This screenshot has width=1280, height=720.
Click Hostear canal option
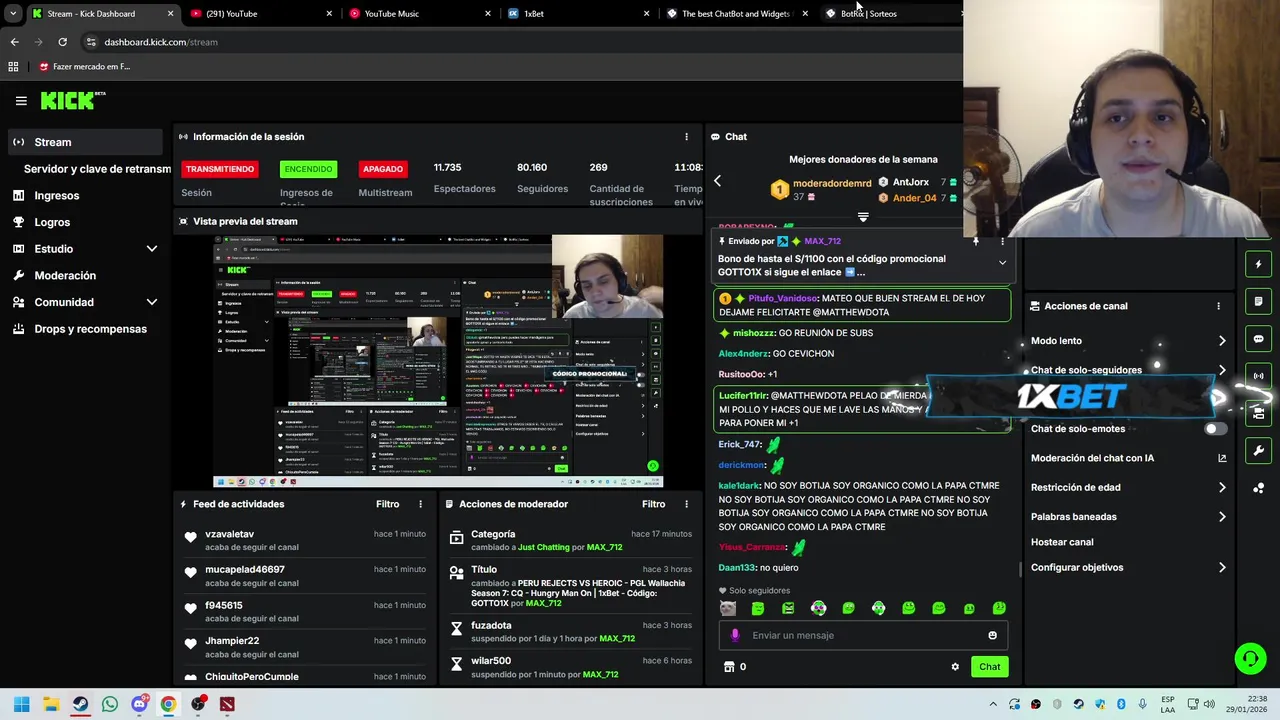1062,542
